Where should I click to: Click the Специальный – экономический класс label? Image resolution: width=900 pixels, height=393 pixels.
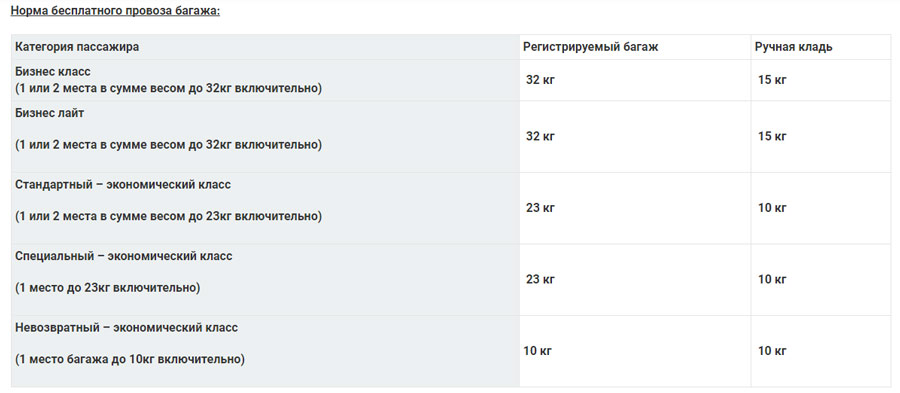pyautogui.click(x=123, y=256)
